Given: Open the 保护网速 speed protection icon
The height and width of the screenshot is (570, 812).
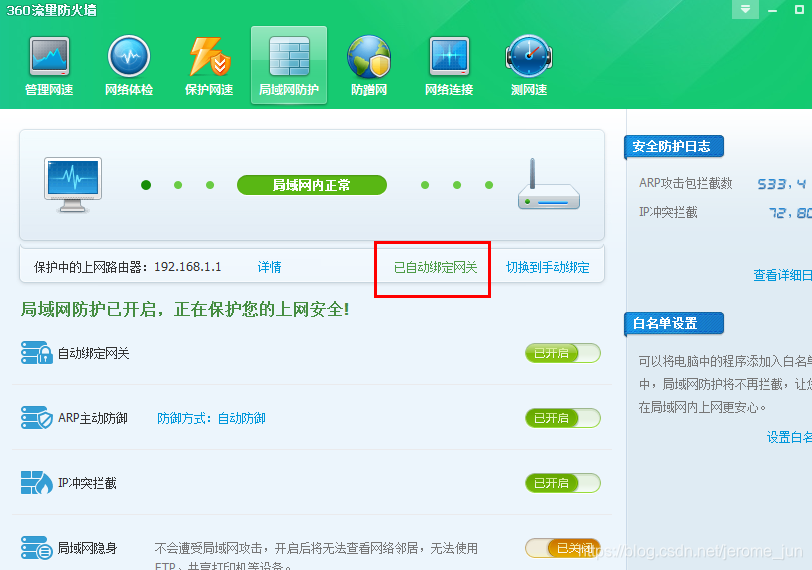Looking at the screenshot, I should [x=209, y=66].
